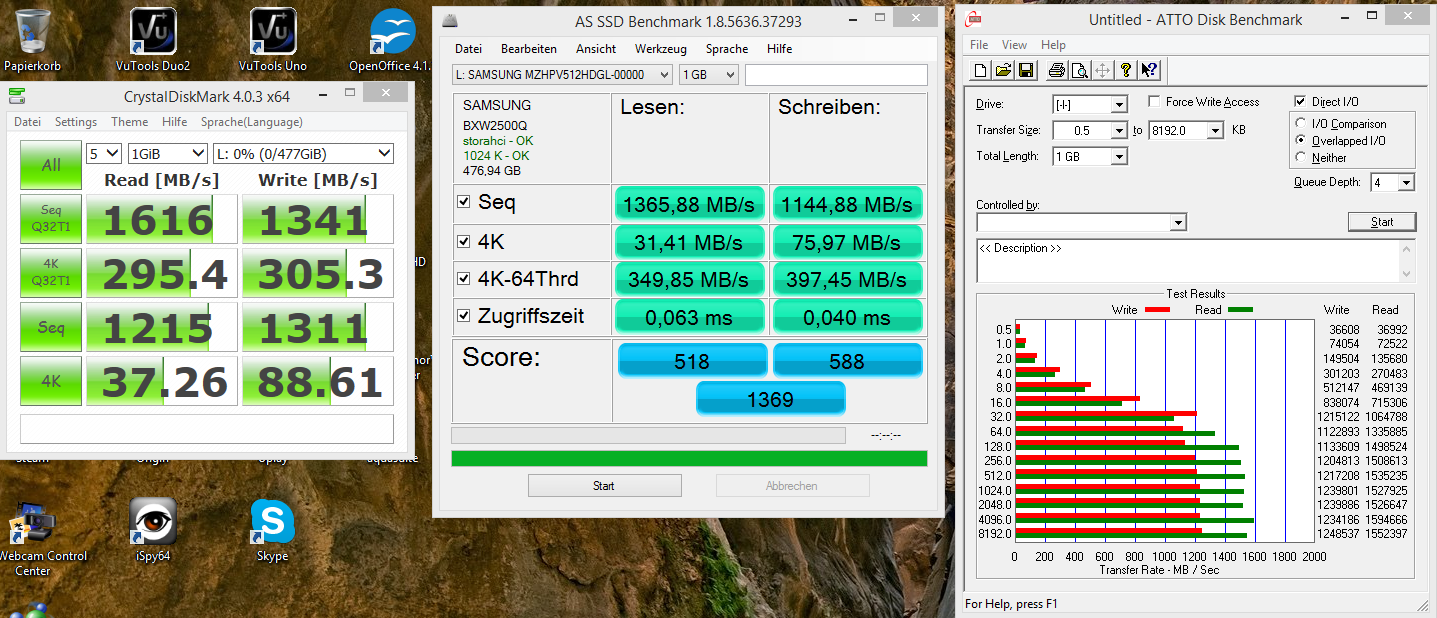Viewport: 1437px width, 618px height.
Task: Open the ATTO File menu
Action: (979, 45)
